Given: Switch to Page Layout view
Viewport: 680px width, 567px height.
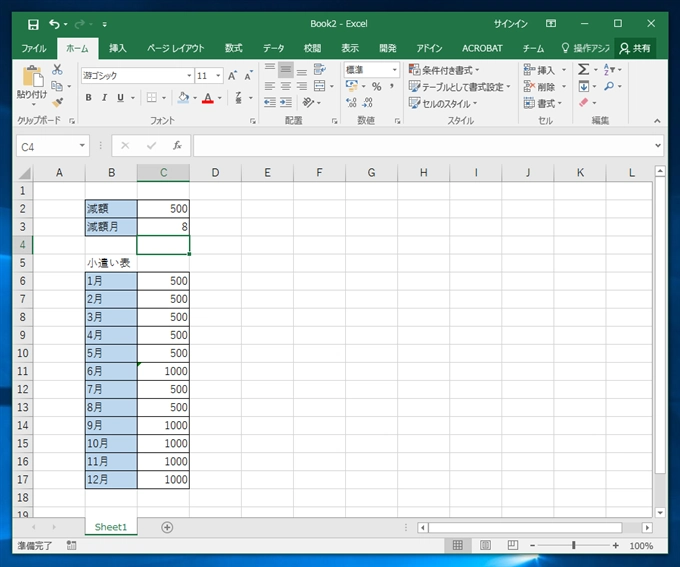Looking at the screenshot, I should coord(485,545).
